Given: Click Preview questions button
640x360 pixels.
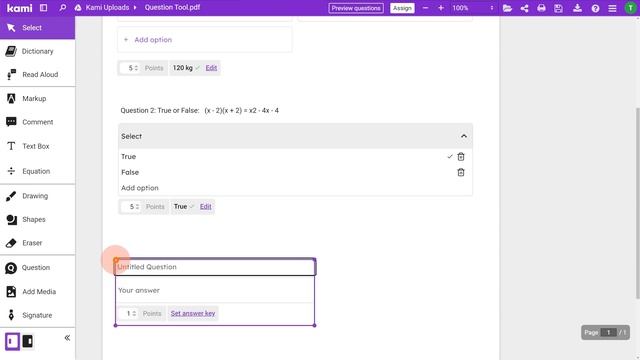Looking at the screenshot, I should click(356, 8).
